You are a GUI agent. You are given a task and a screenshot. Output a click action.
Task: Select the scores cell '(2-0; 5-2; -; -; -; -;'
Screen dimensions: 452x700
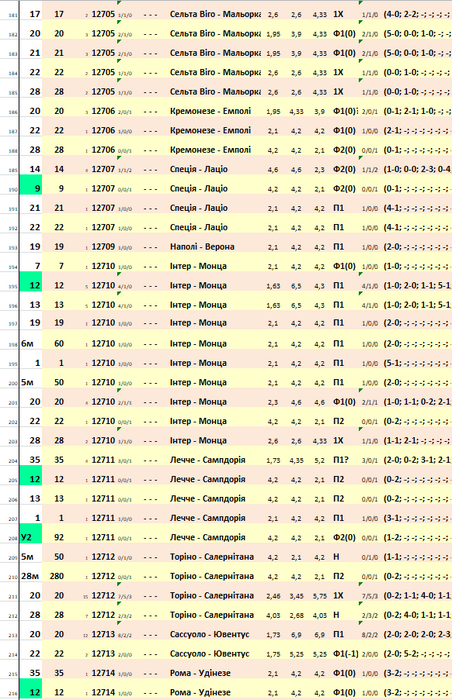pos(417,654)
